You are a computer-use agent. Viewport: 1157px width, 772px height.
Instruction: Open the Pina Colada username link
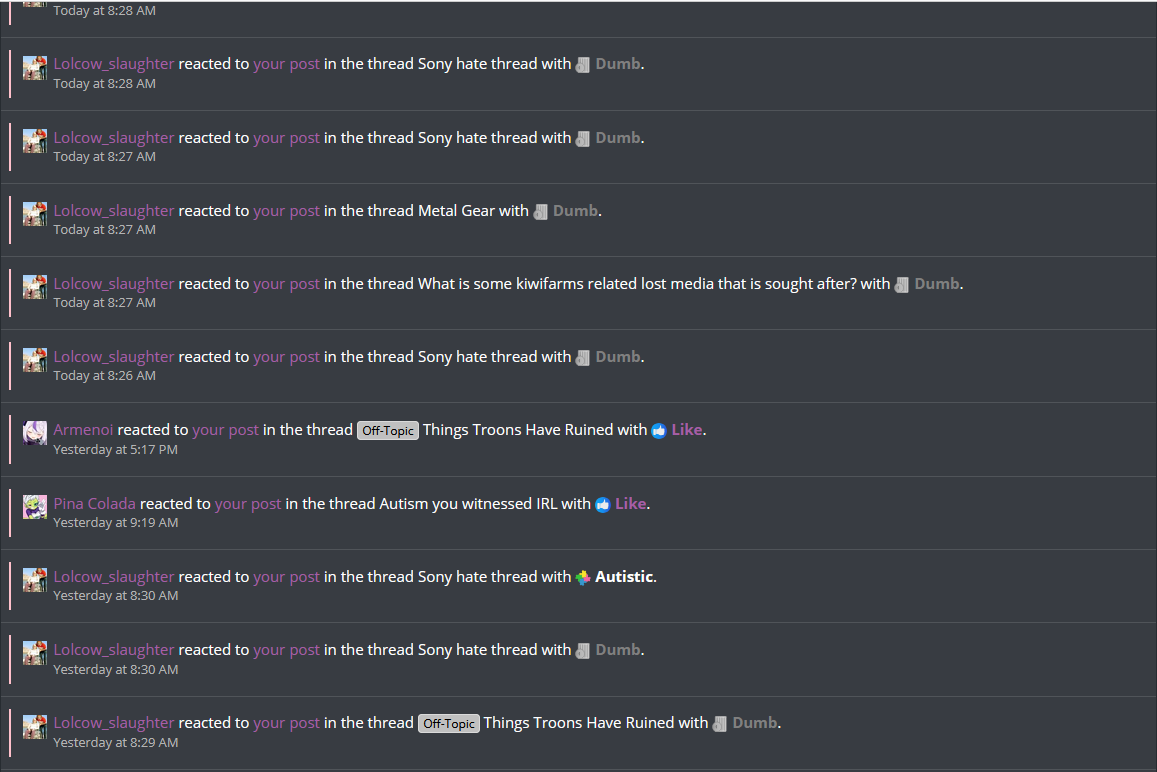click(94, 503)
